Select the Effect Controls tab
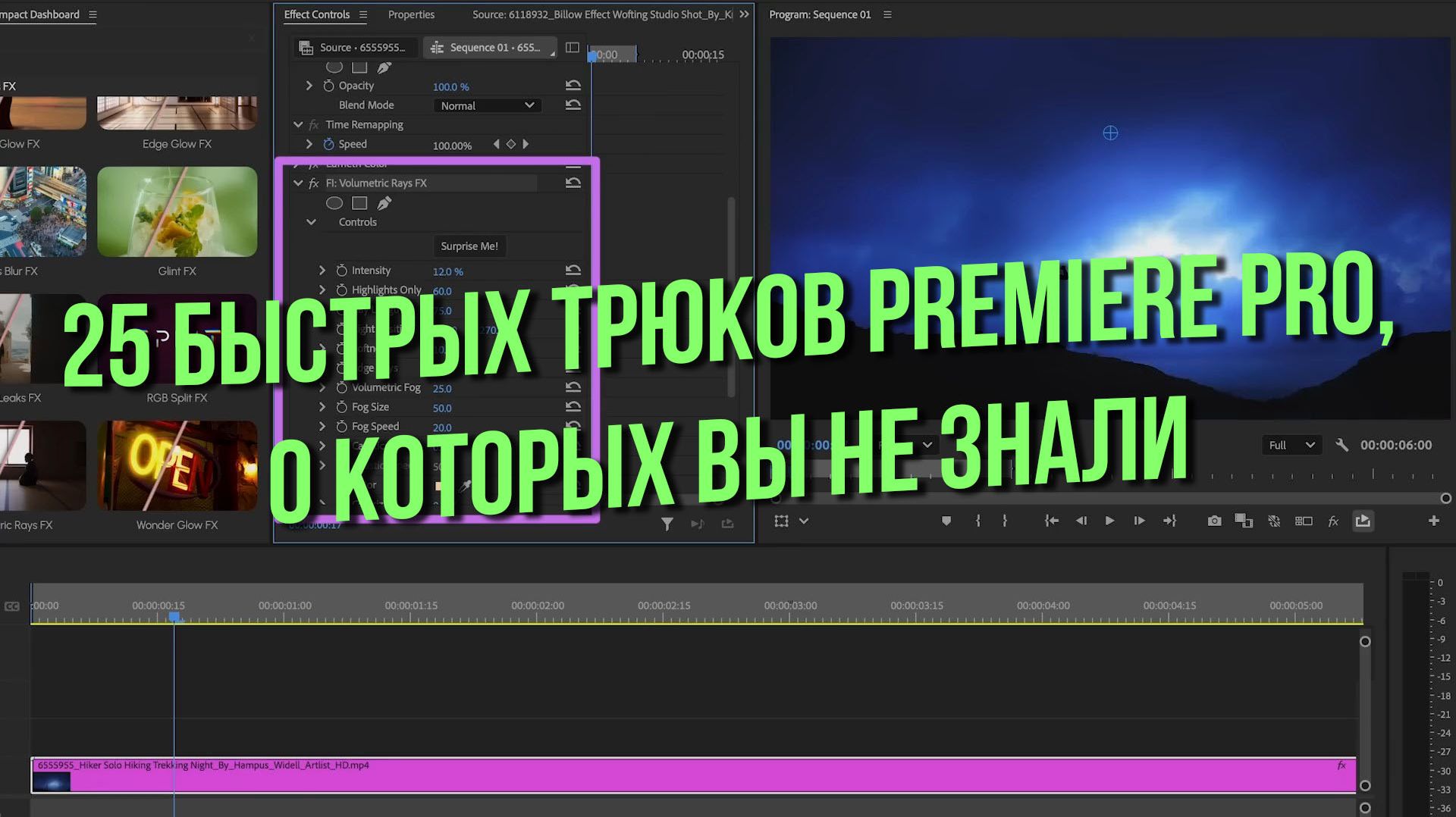1456x817 pixels. pyautogui.click(x=316, y=14)
